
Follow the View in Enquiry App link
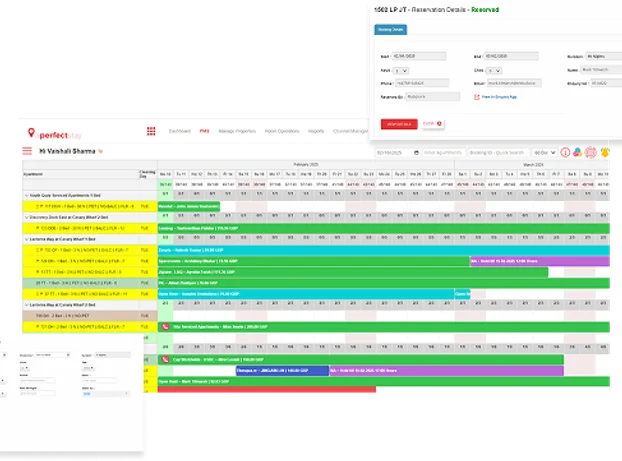click(499, 97)
